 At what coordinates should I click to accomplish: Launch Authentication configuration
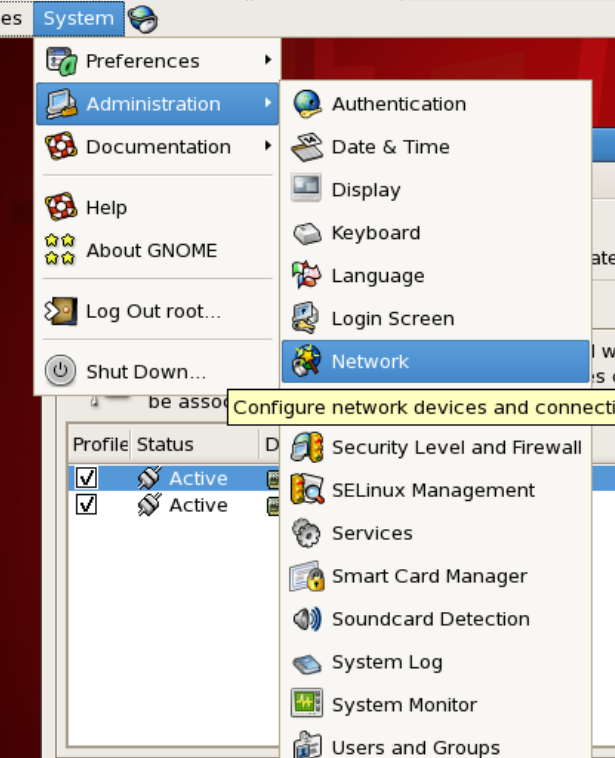pyautogui.click(x=436, y=103)
